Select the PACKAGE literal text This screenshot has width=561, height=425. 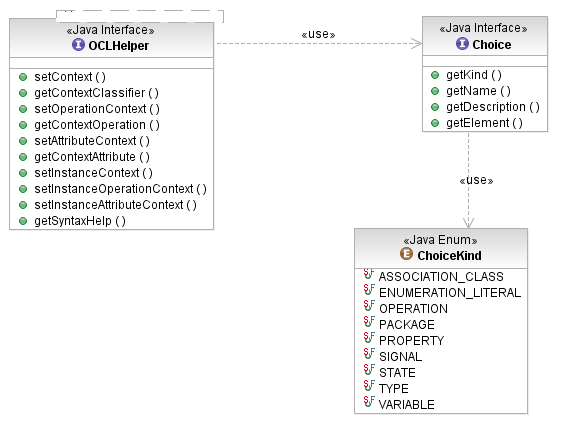407,325
